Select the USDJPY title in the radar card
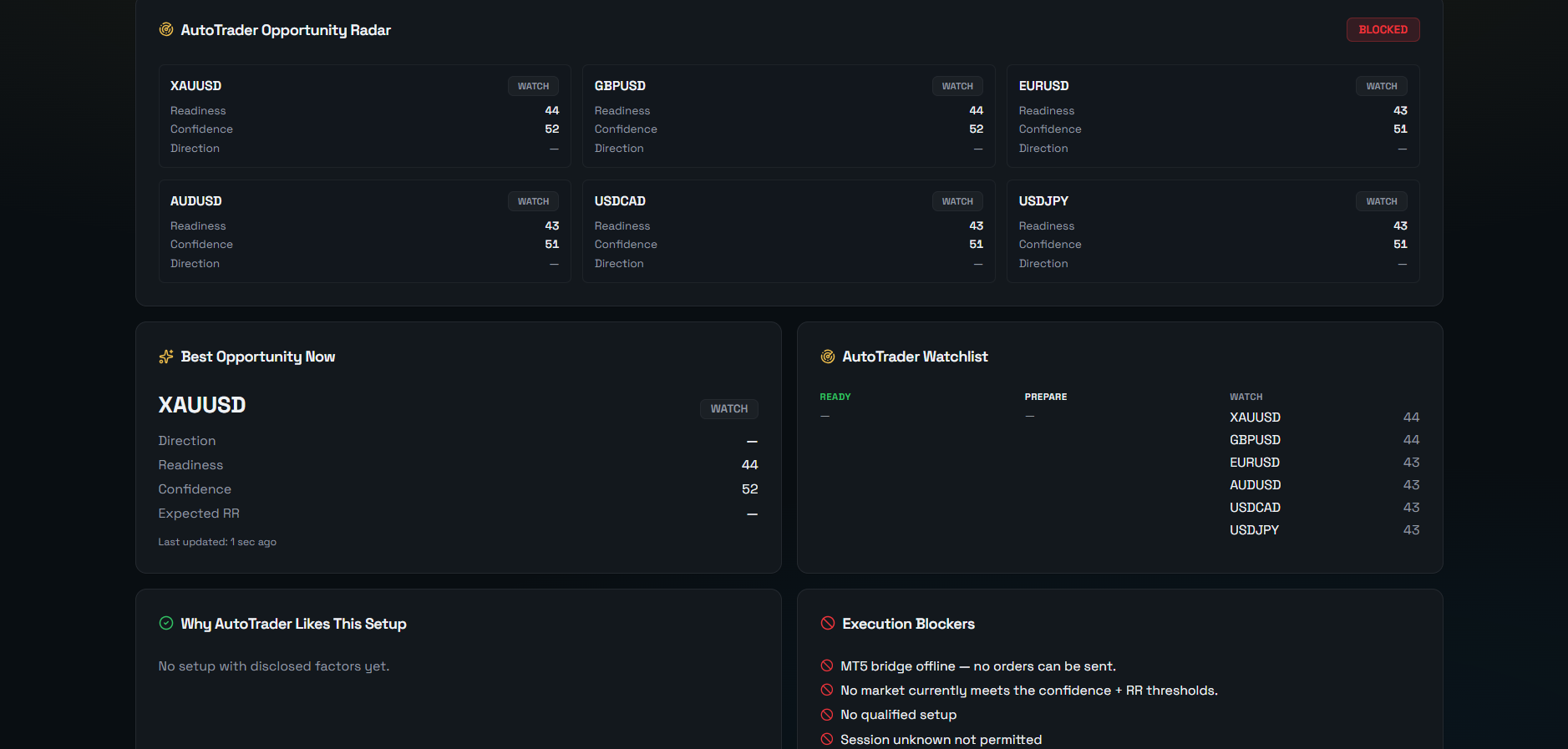The height and width of the screenshot is (749, 1568). [x=1043, y=201]
